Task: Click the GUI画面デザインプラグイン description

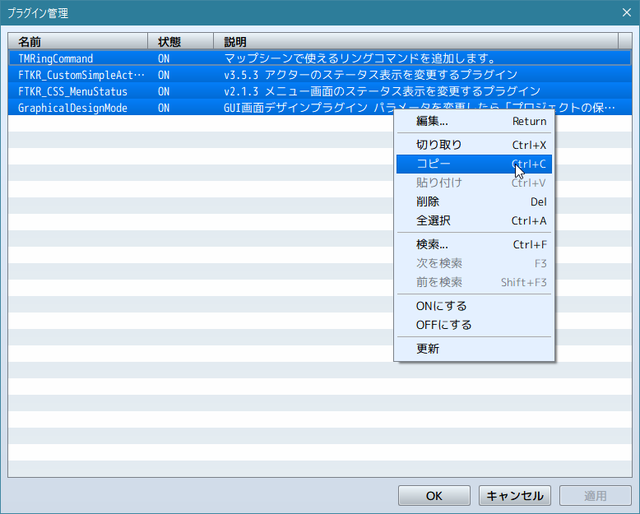Action: pos(419,107)
